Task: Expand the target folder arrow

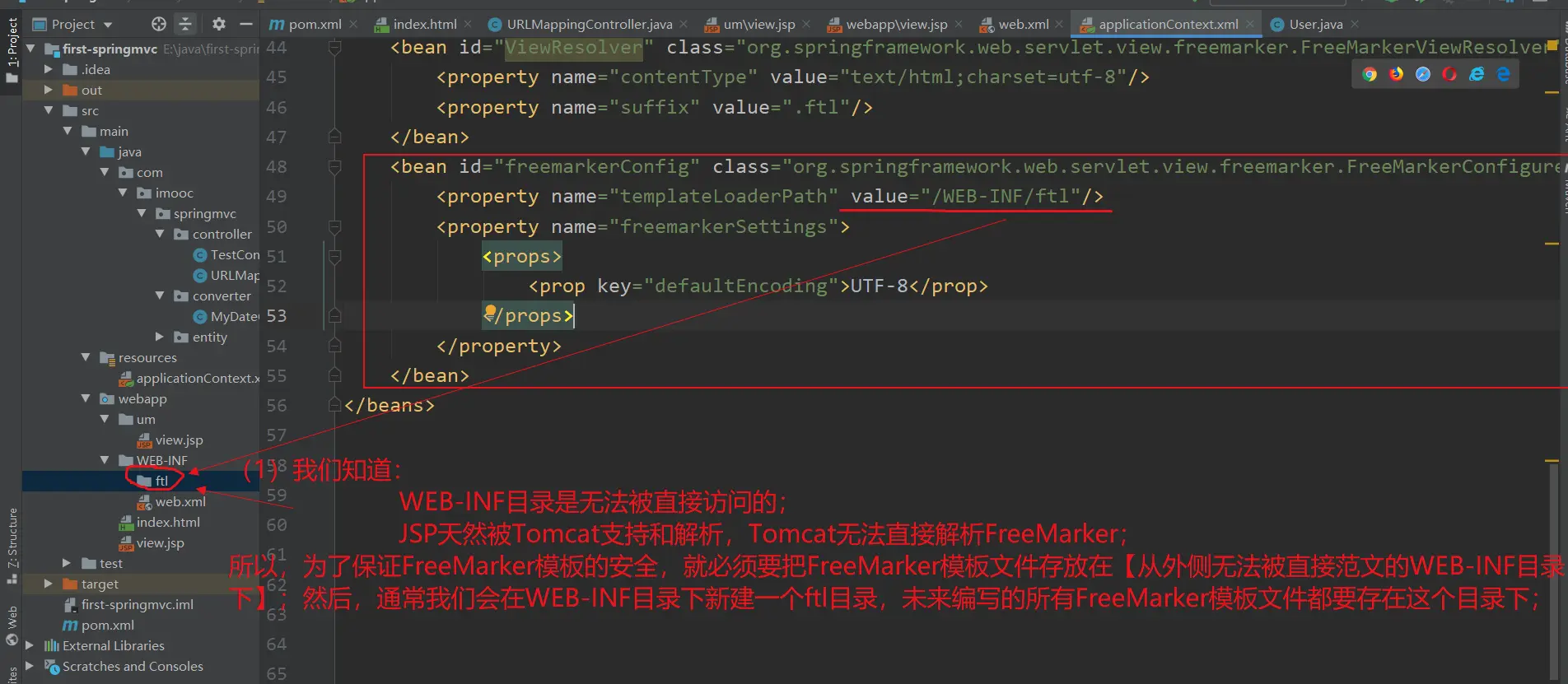Action: [x=49, y=584]
